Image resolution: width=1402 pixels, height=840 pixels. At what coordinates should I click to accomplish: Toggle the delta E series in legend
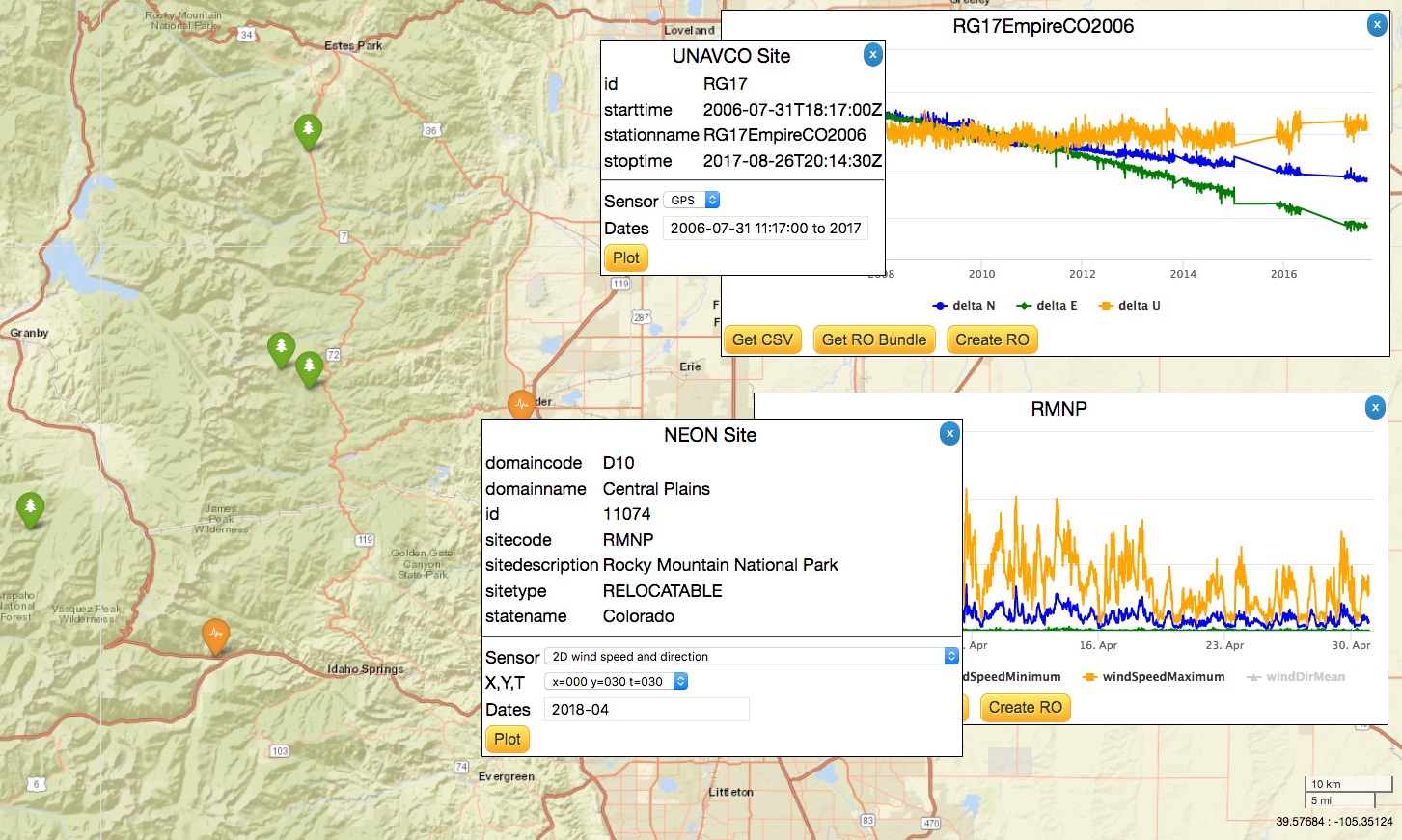click(1047, 306)
